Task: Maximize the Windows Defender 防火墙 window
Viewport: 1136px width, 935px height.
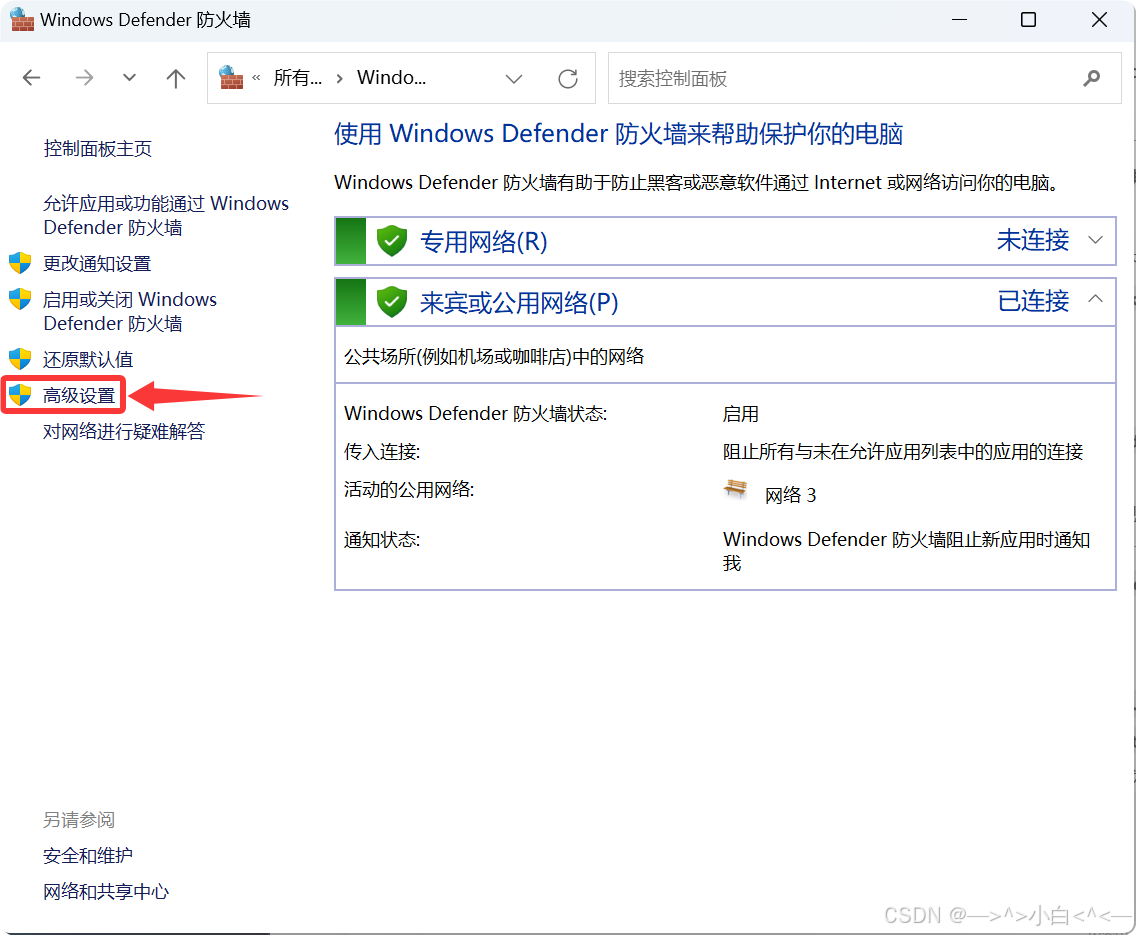Action: coord(1028,20)
